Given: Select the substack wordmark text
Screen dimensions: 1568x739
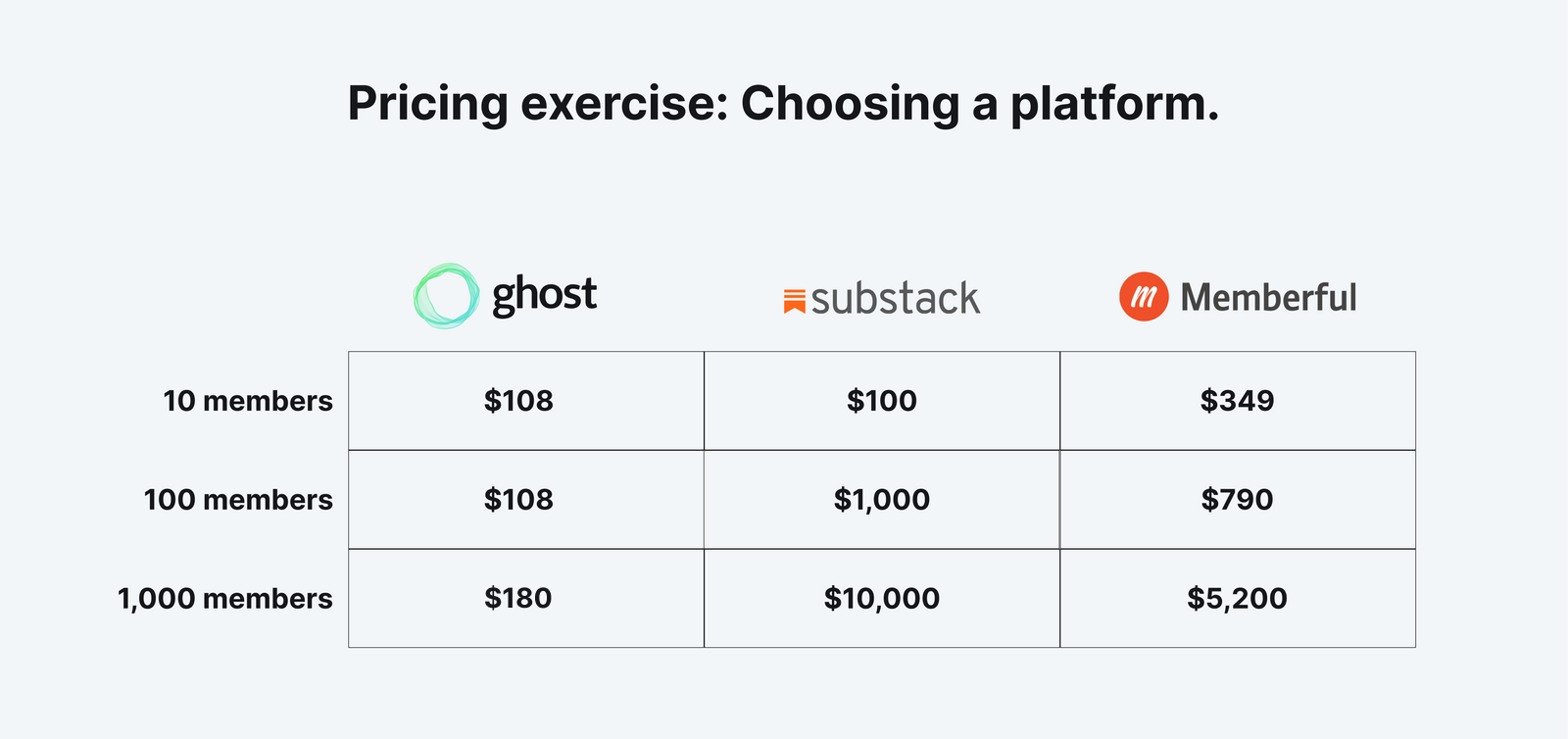Looking at the screenshot, I should (896, 298).
